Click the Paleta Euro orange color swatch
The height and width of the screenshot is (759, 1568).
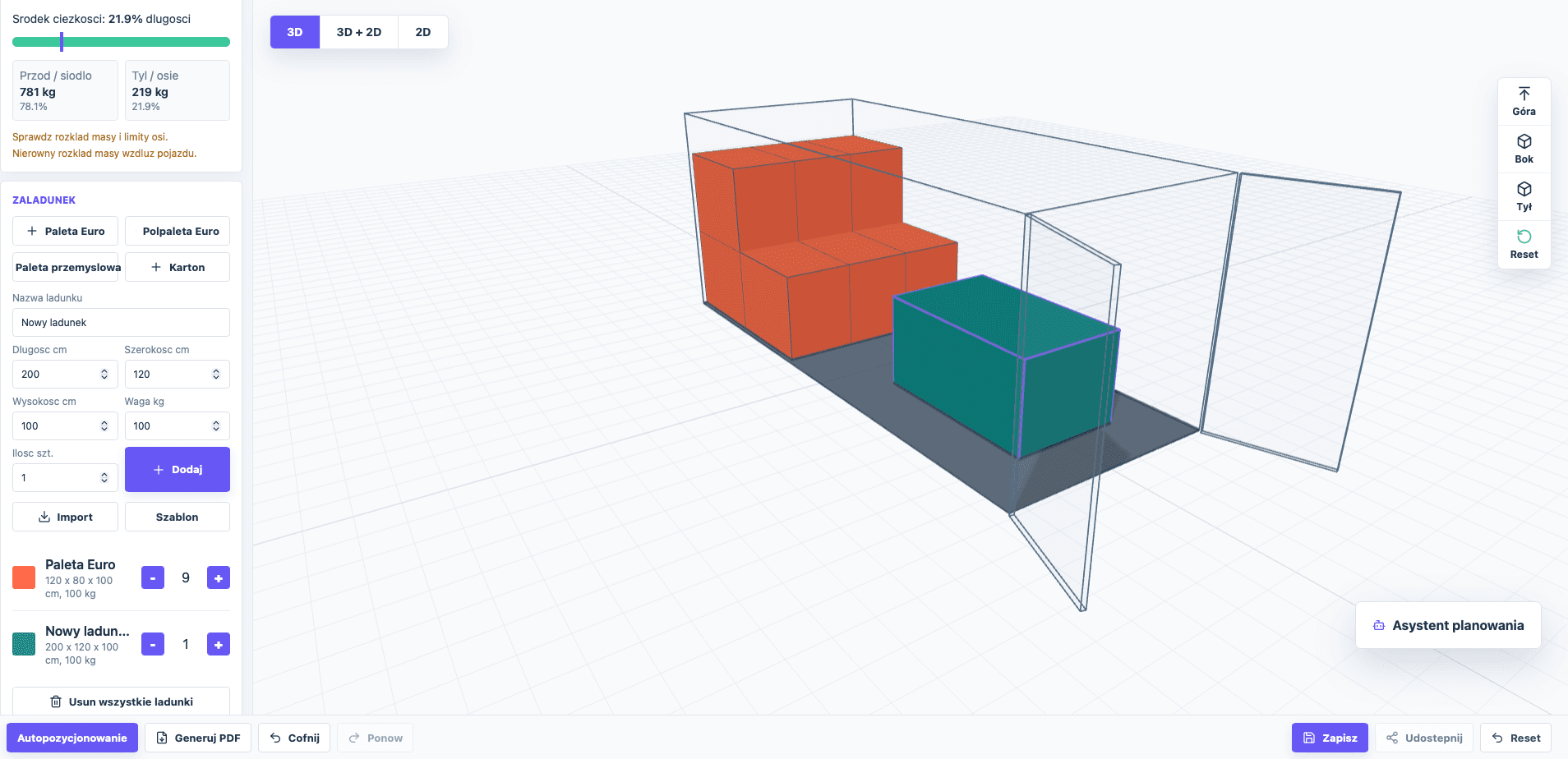tap(24, 577)
